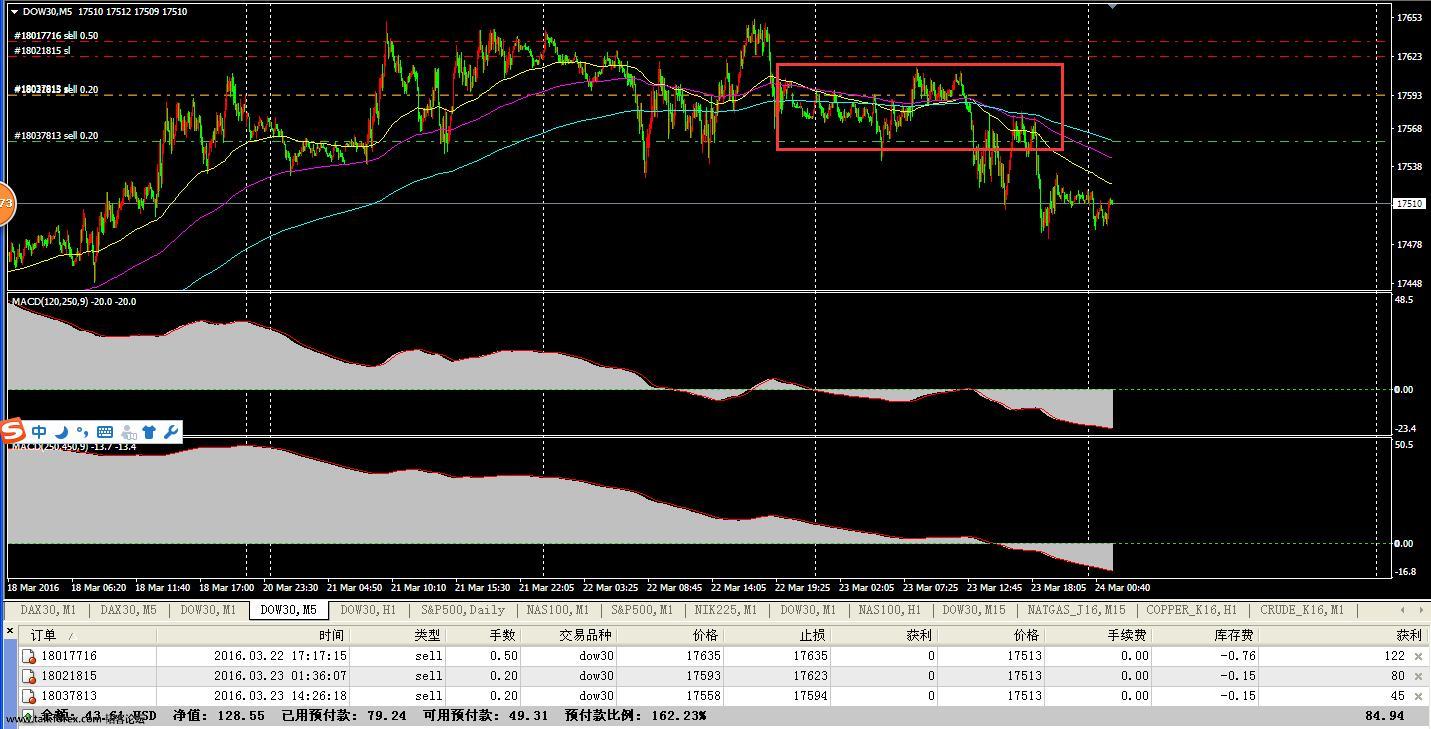Click the 净值: 128.55 equity text
The height and width of the screenshot is (729, 1431).
[219, 716]
